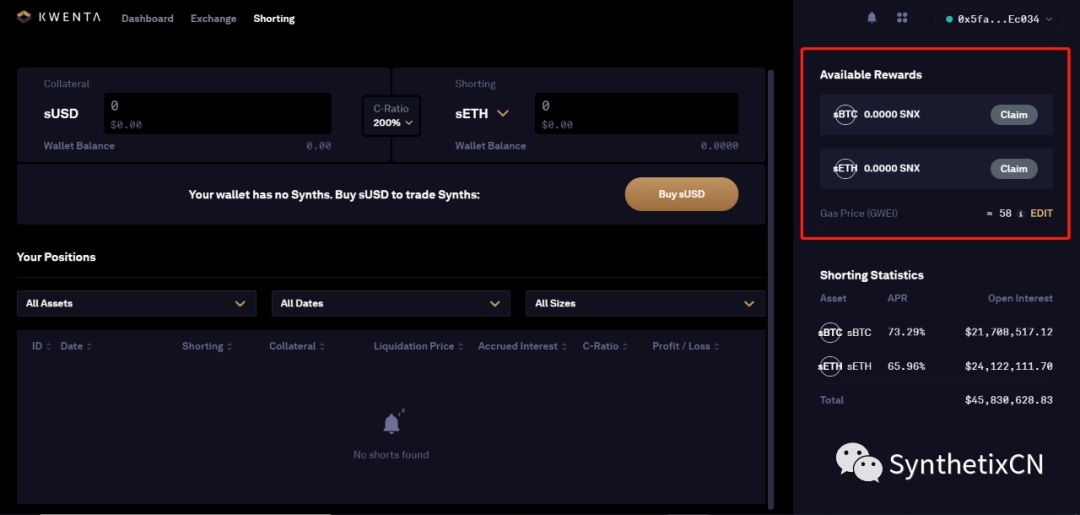Click the Kwenta logo
1080x515 pixels.
click(59, 17)
